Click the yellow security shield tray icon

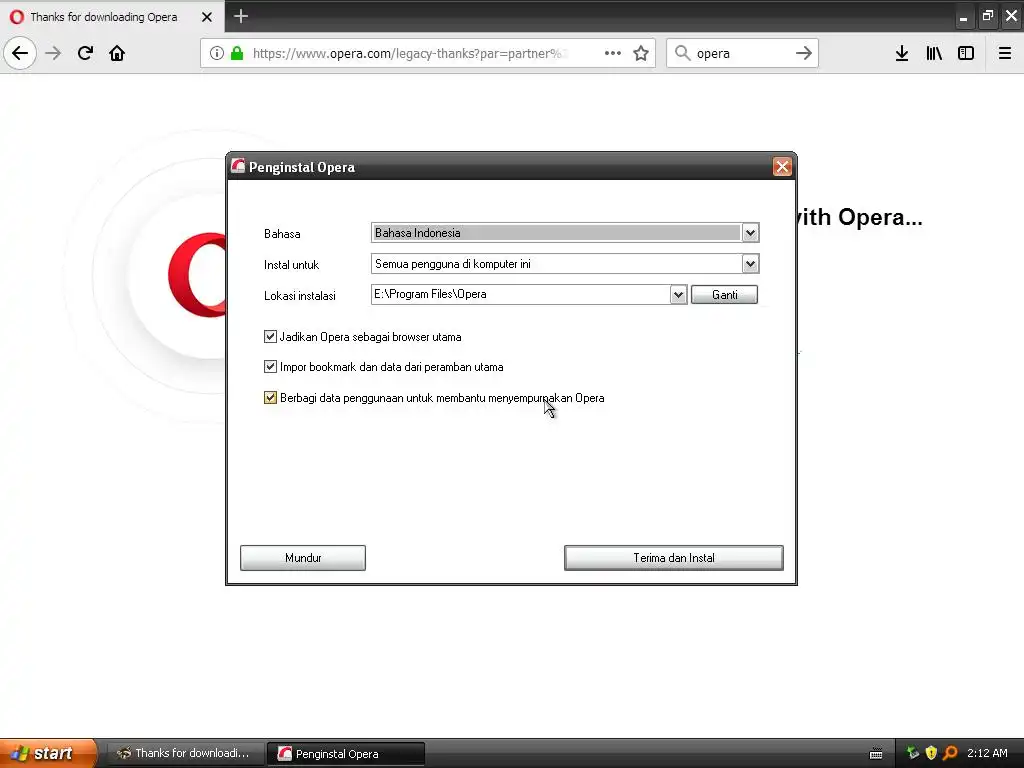click(931, 753)
